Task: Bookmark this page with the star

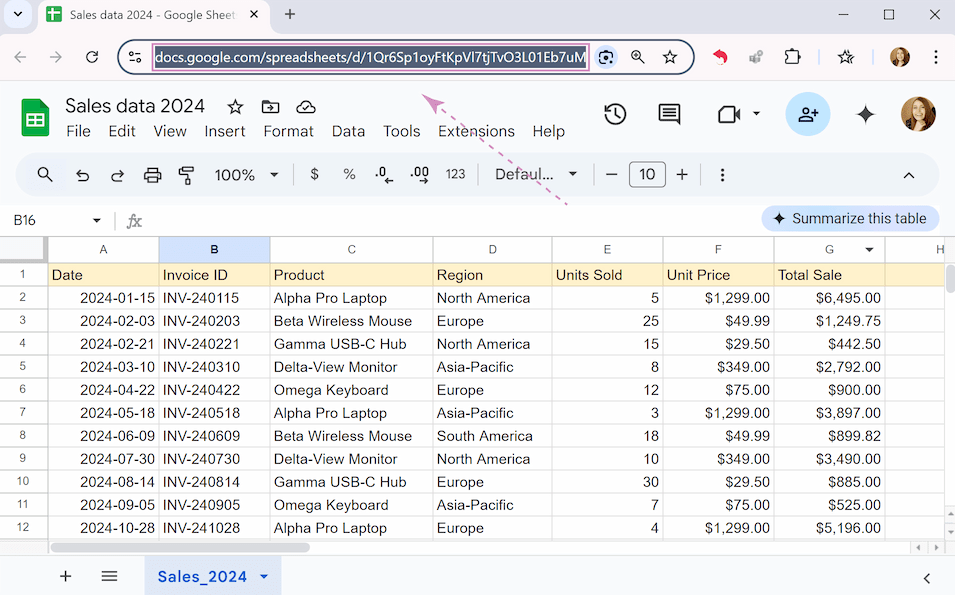Action: pyautogui.click(x=670, y=57)
